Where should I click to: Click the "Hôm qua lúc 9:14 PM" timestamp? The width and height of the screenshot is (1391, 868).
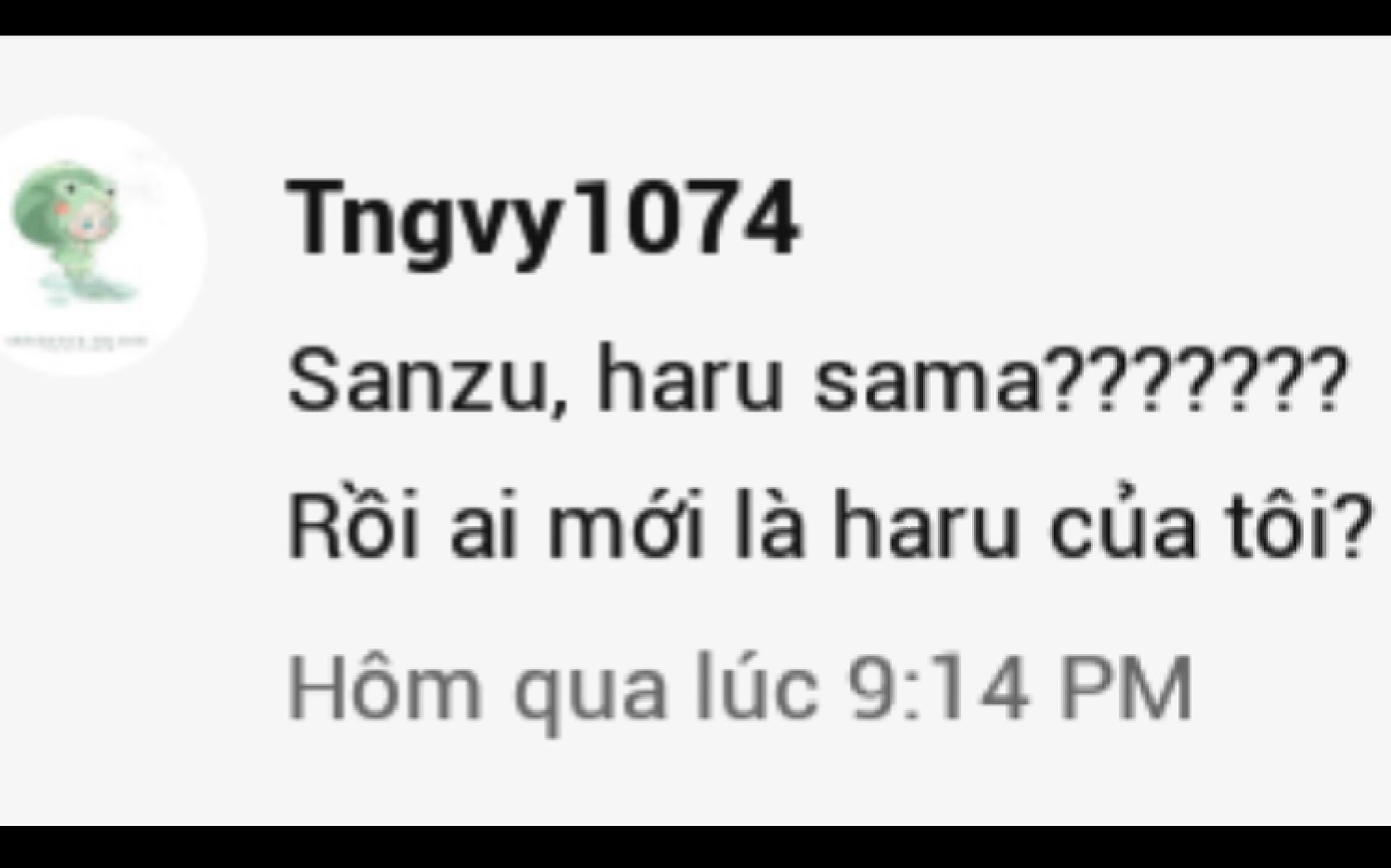point(740,688)
